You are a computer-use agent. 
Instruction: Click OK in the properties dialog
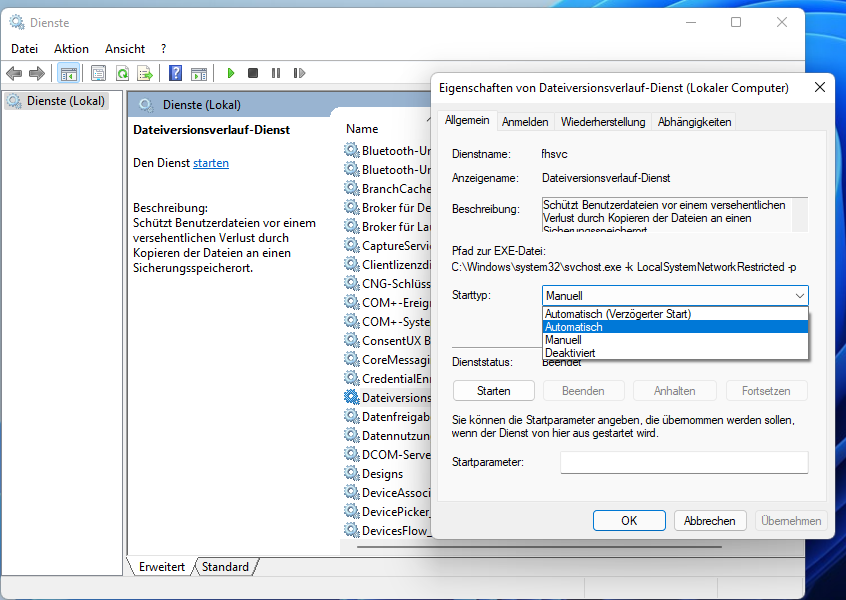coord(629,521)
